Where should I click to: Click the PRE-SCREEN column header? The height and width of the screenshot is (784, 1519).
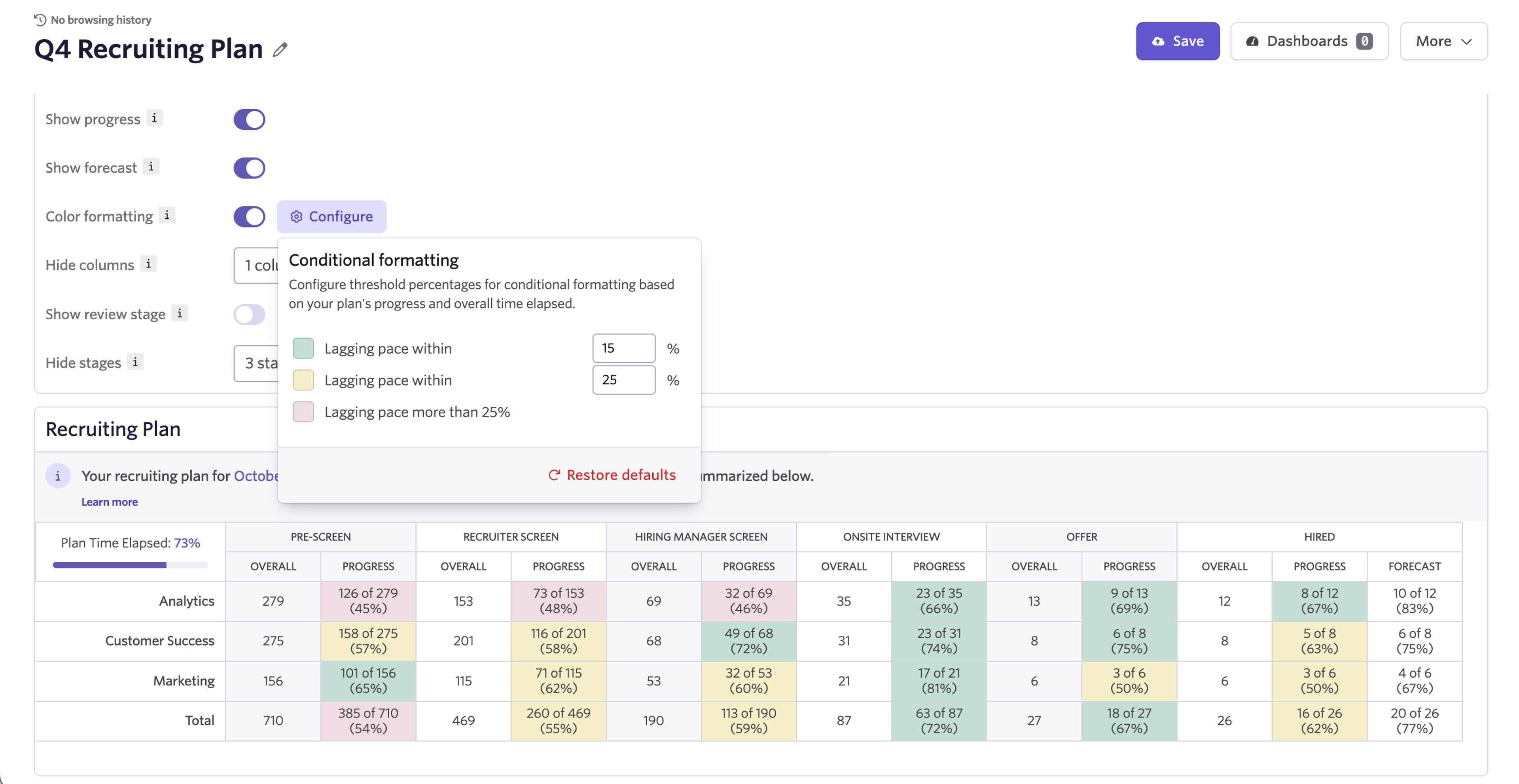[x=320, y=537]
